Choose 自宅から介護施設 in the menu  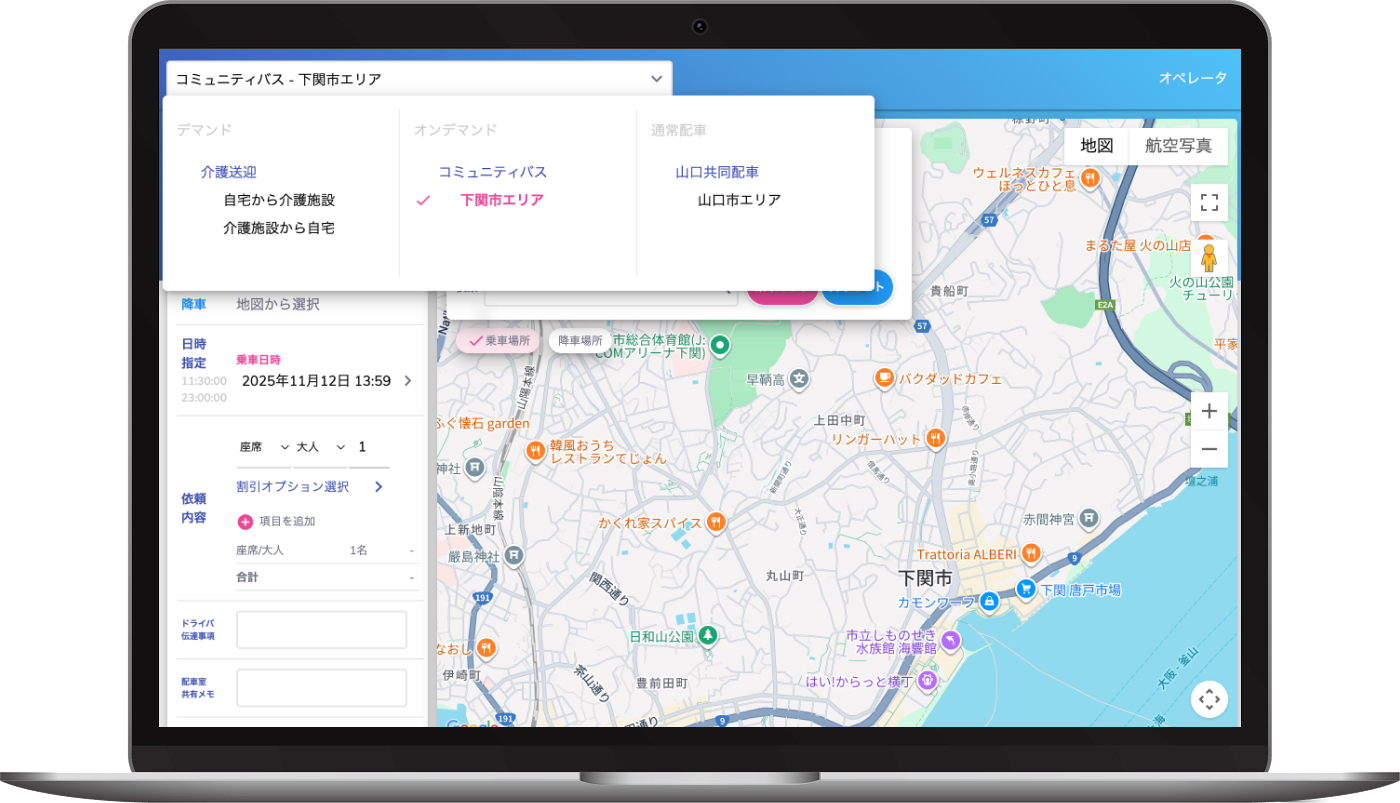[x=279, y=200]
